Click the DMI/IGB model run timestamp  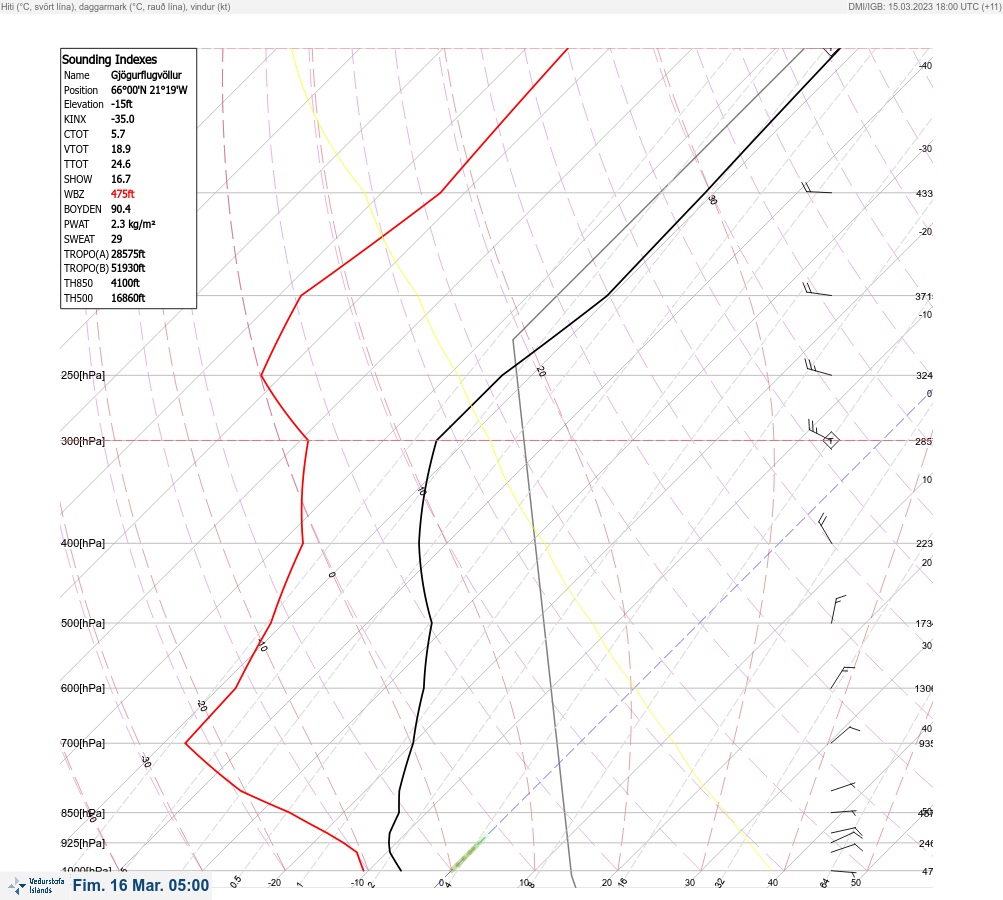tap(924, 7)
